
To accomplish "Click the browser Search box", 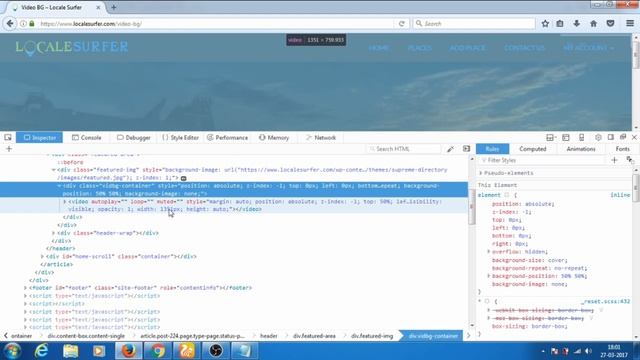I will click(473, 24).
